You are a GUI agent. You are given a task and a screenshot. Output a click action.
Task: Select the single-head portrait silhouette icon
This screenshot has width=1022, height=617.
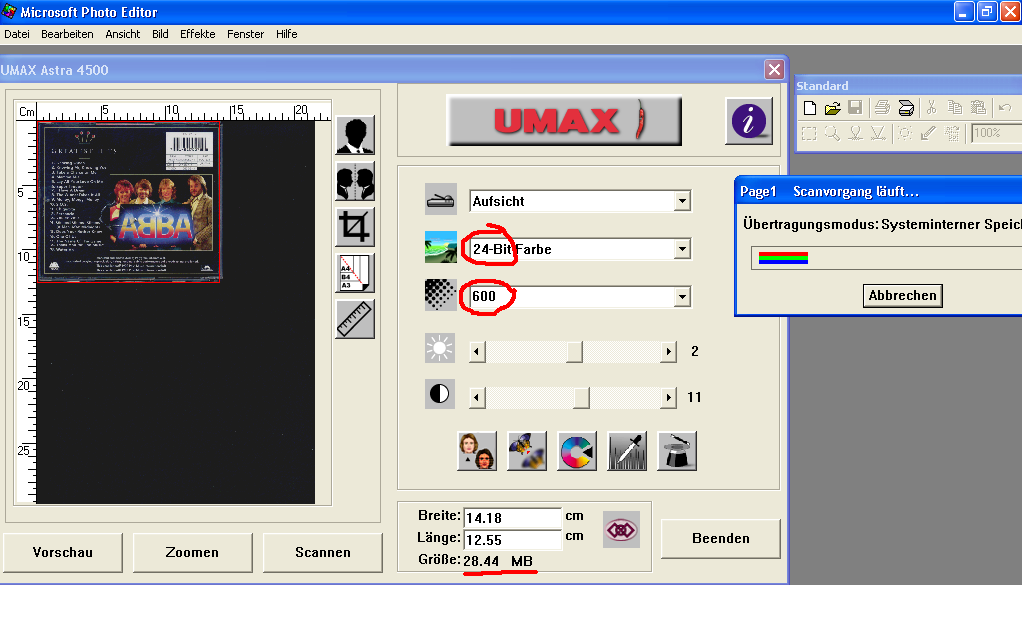355,135
